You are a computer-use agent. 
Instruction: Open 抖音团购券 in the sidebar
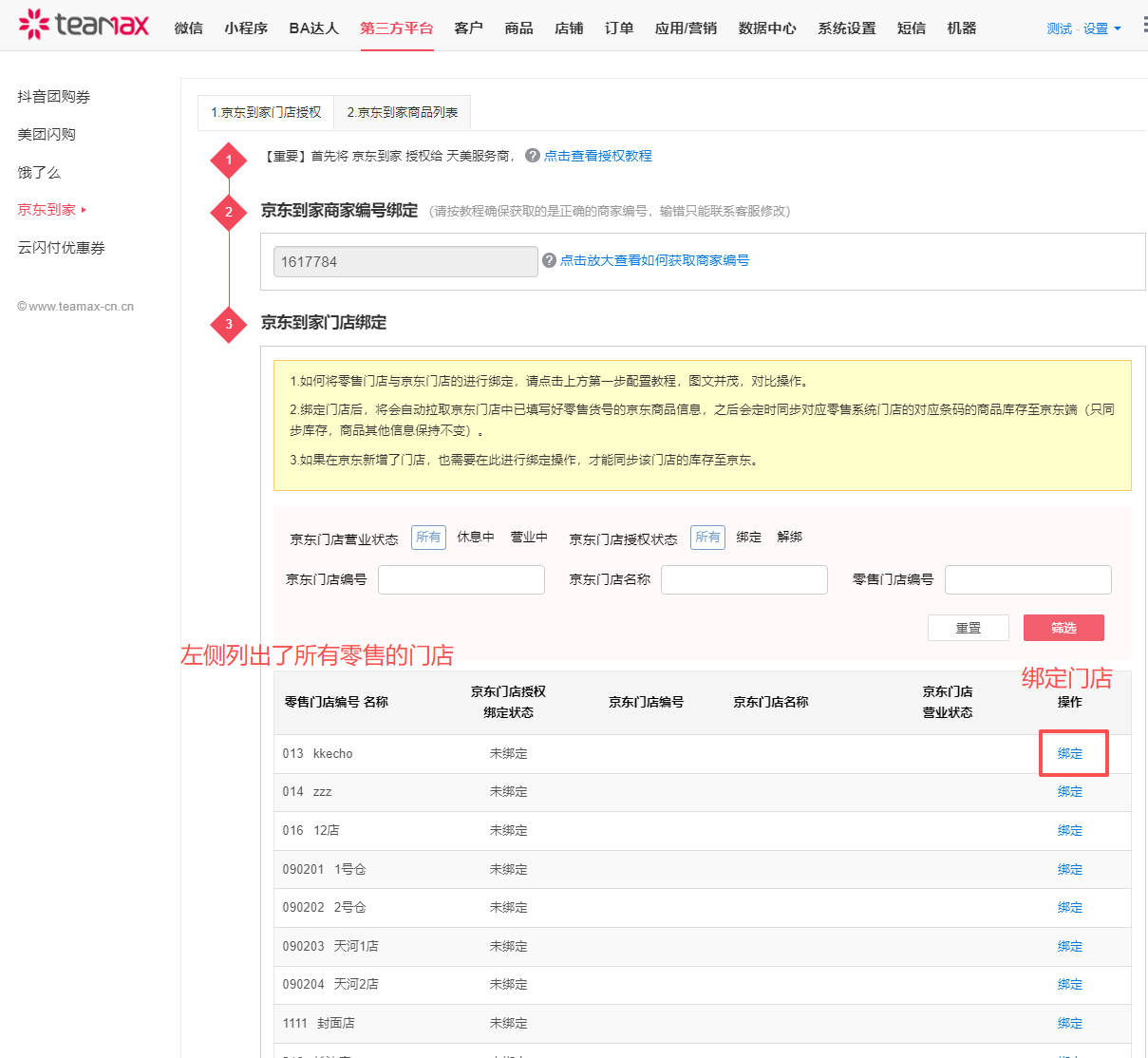pyautogui.click(x=54, y=97)
